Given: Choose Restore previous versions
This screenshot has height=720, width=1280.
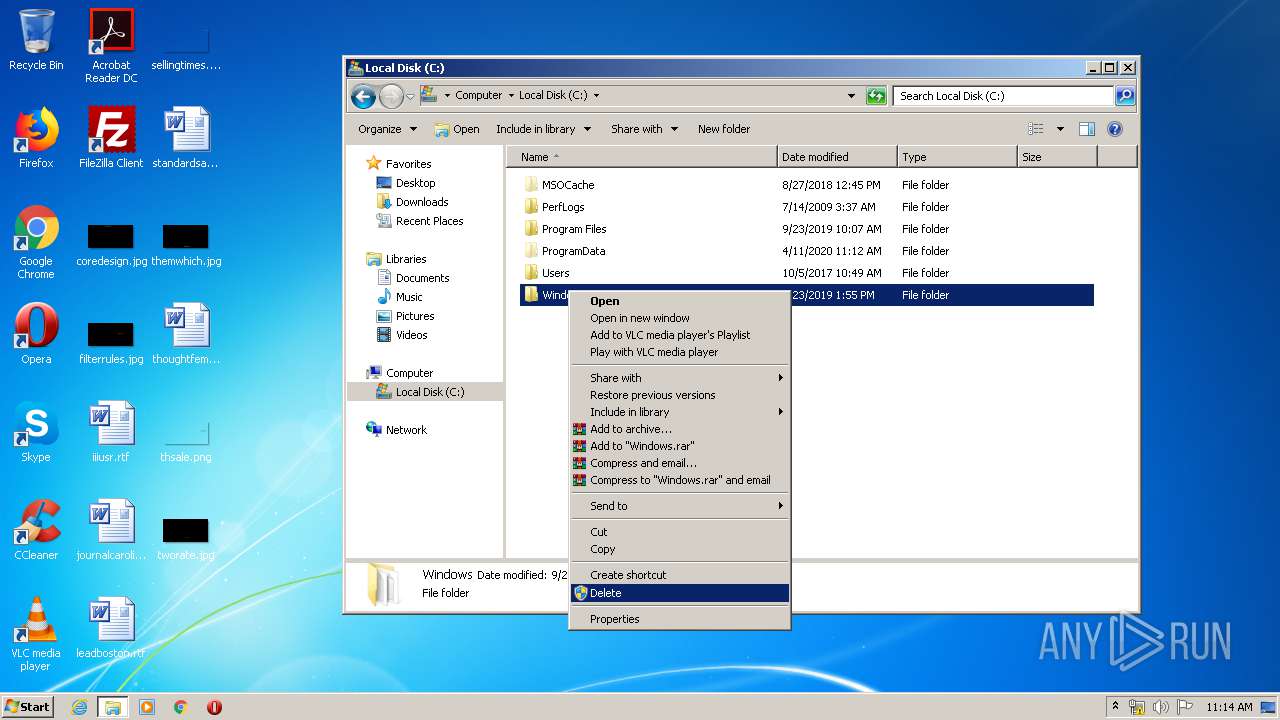Looking at the screenshot, I should [680, 395].
